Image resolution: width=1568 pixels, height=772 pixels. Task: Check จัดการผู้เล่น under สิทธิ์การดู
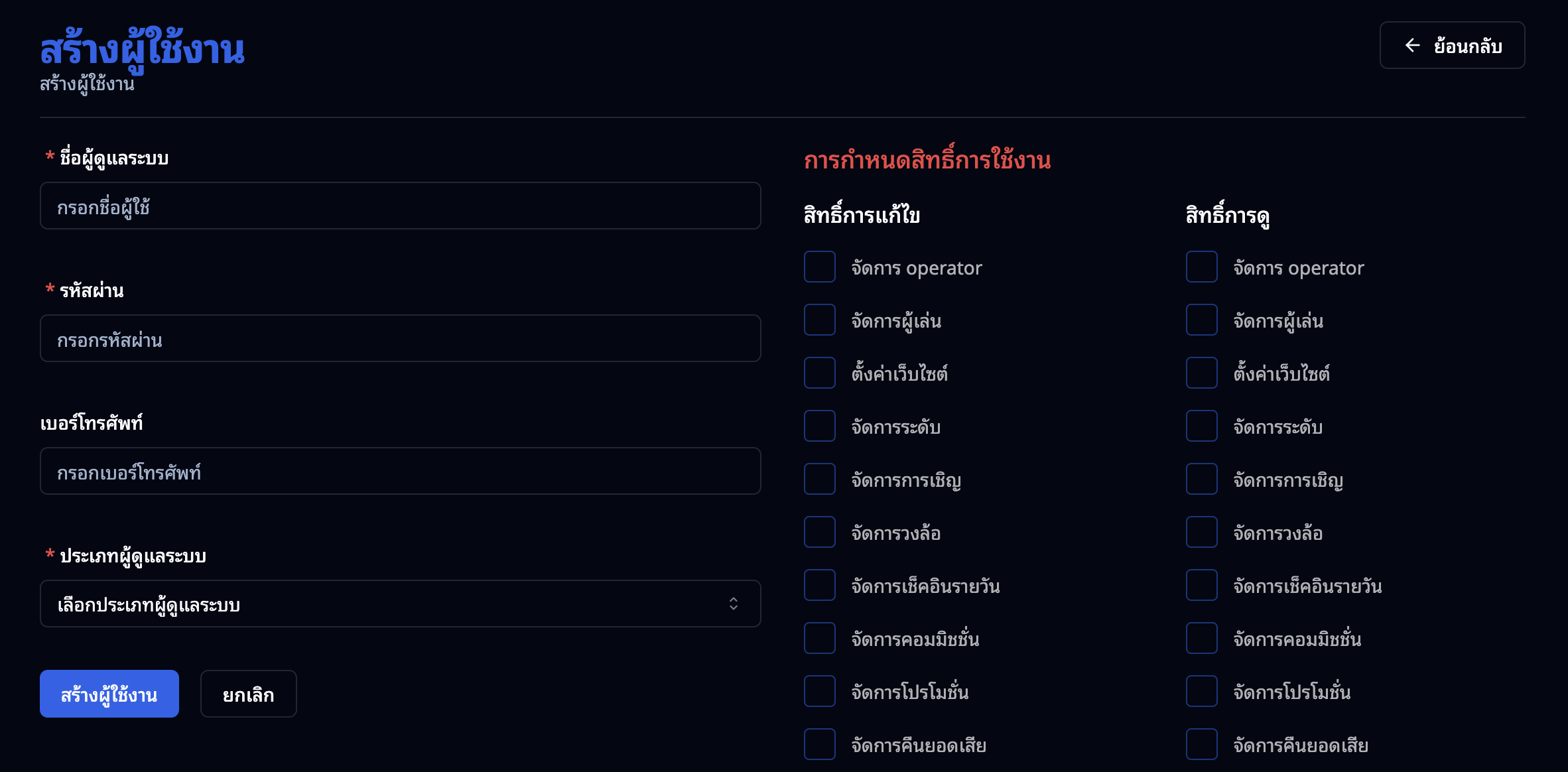coord(1201,320)
